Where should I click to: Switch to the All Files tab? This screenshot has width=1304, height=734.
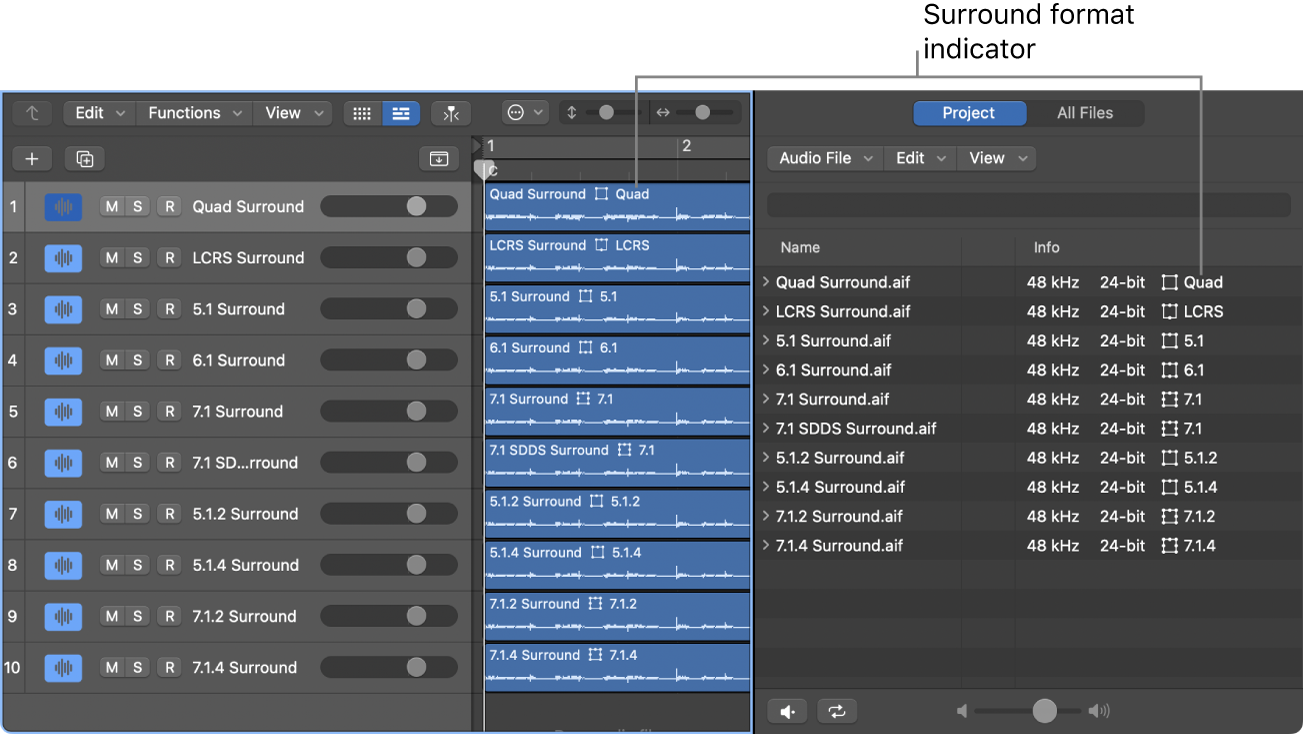(x=1086, y=113)
